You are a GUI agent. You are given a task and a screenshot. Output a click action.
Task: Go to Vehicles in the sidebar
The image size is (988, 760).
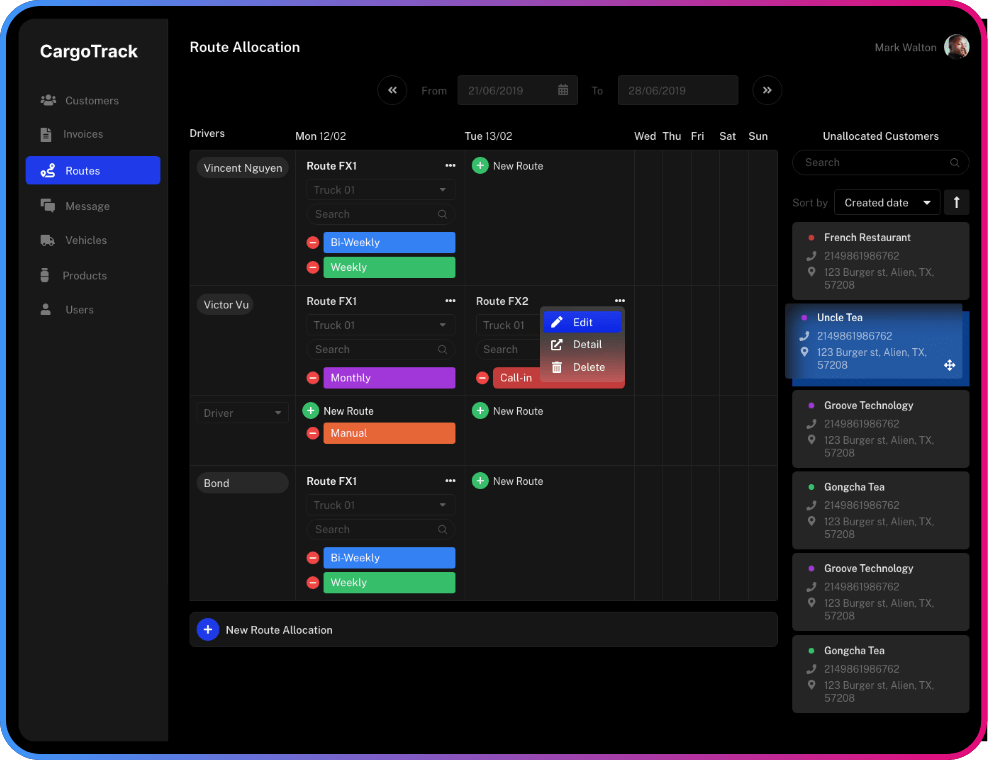point(85,240)
